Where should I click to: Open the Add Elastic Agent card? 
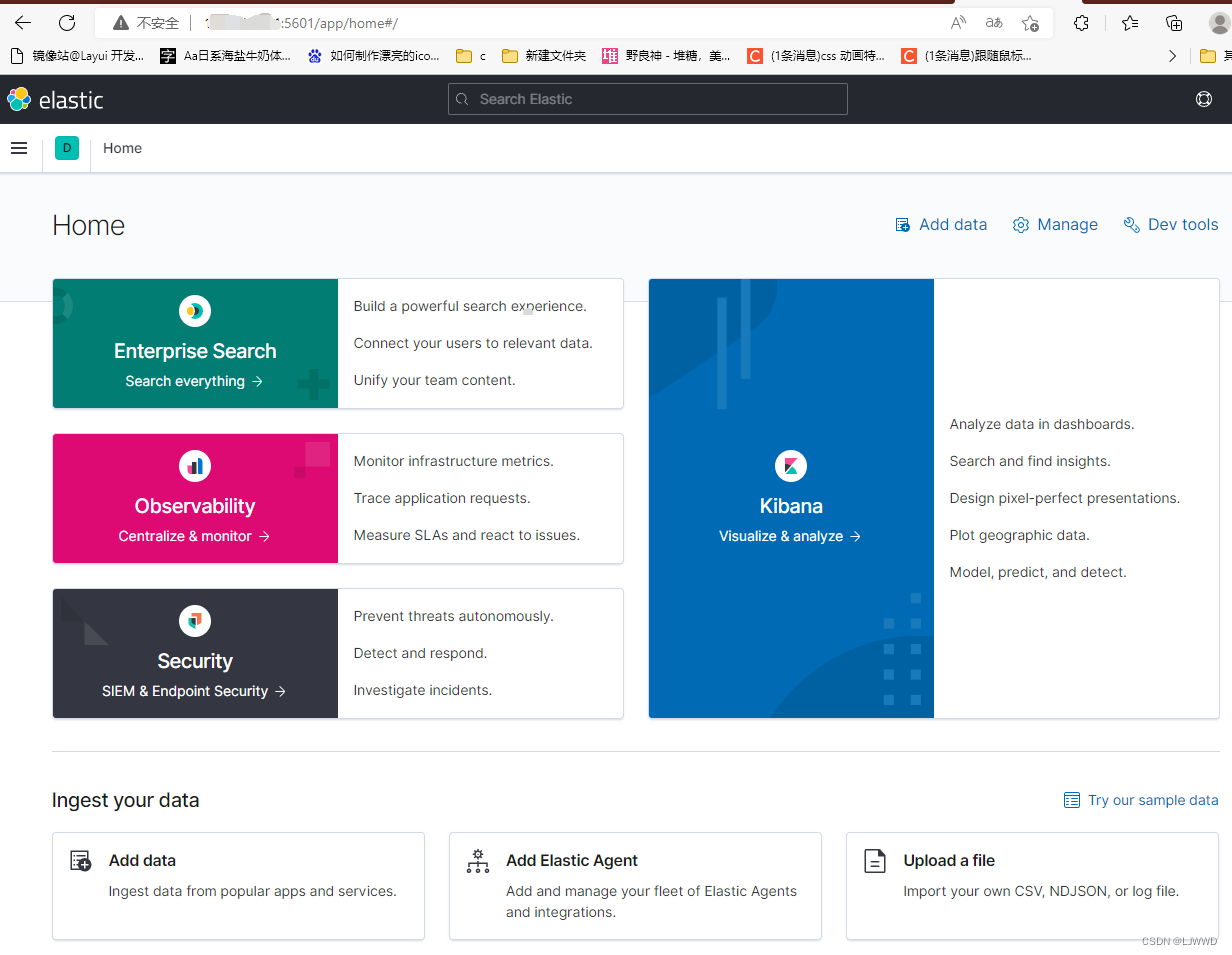click(635, 886)
